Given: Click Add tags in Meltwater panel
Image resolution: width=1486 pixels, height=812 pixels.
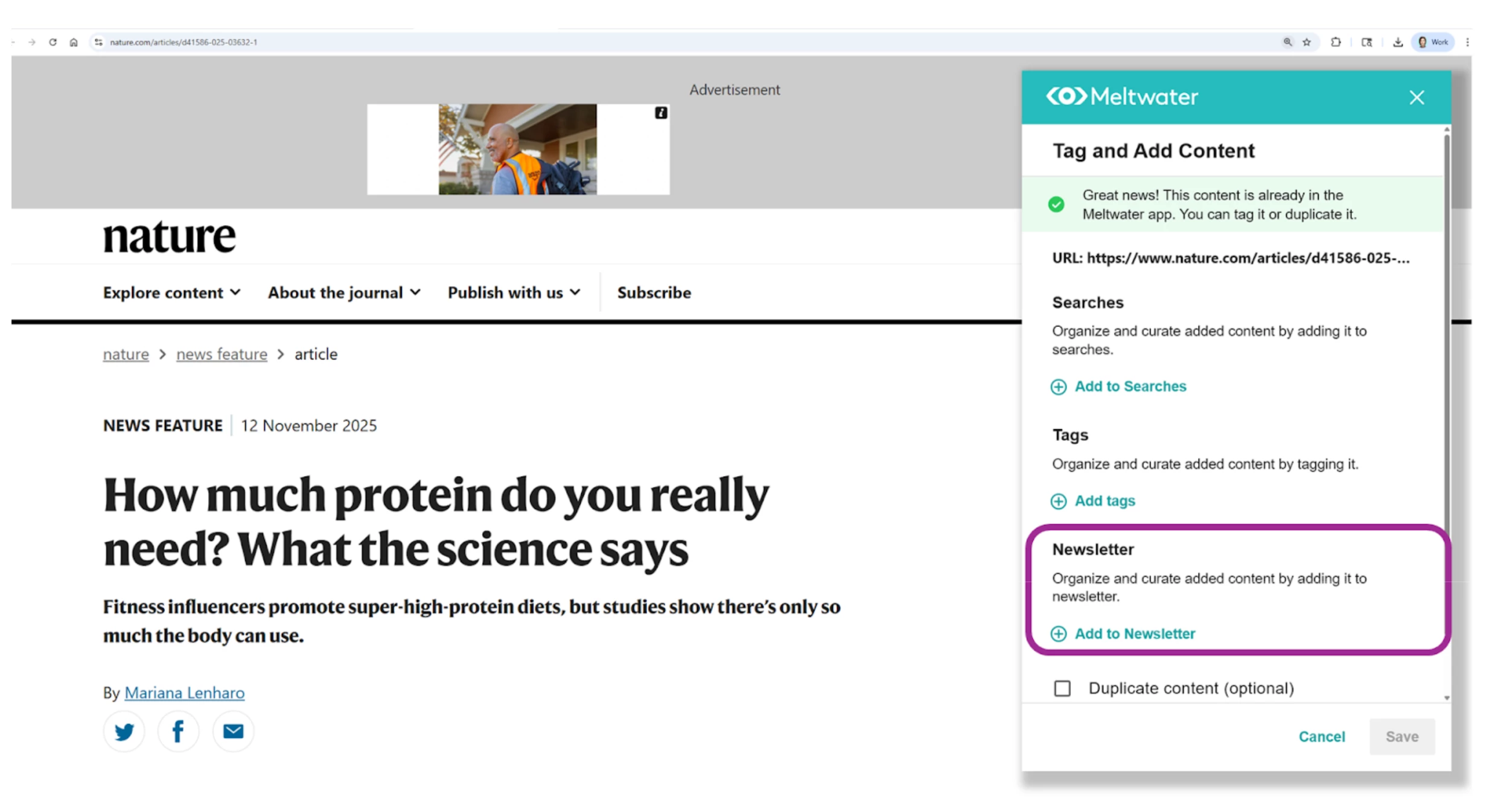Looking at the screenshot, I should 1104,501.
